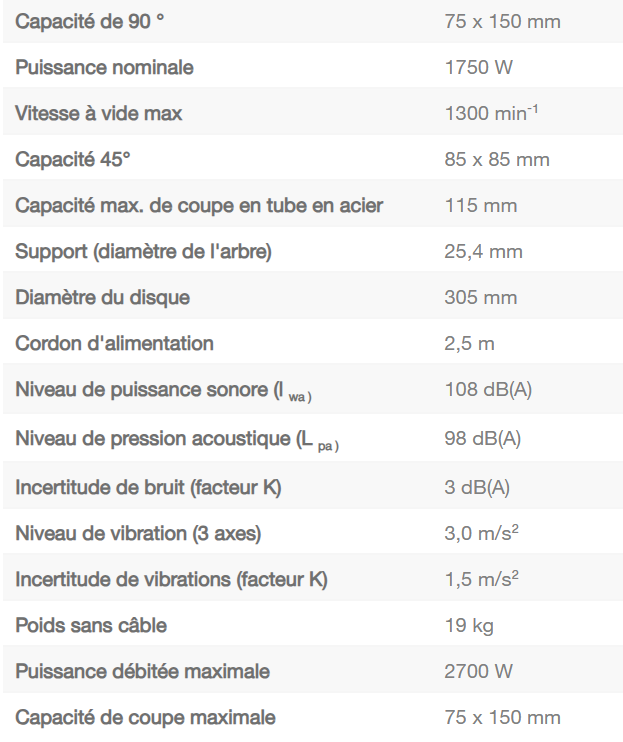Click the "Capacité de 90 °" label
Viewport: 623px width, 742px height.
[90, 21]
